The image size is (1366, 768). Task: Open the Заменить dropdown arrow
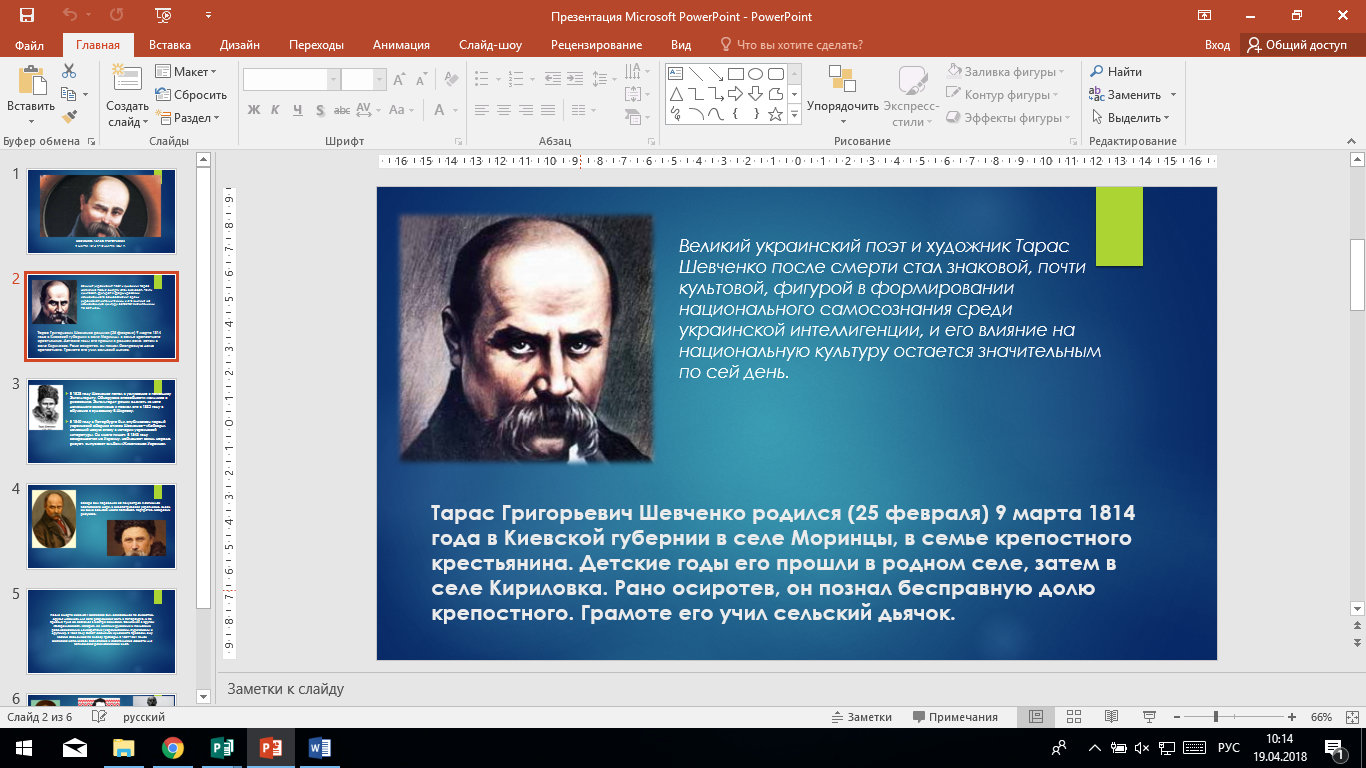coord(1173,95)
